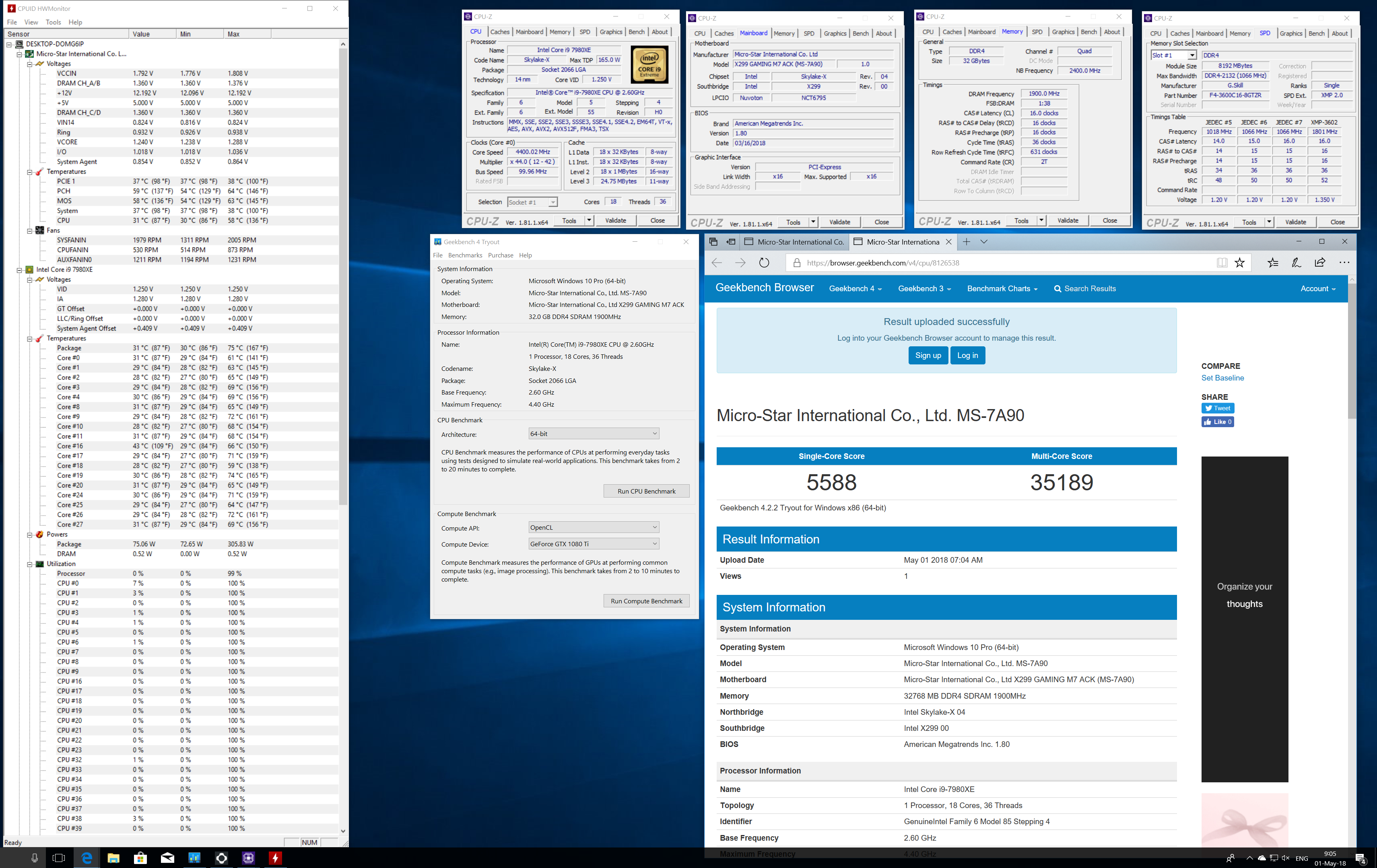Collapse the Utilization group in HWMonitor
Image resolution: width=1377 pixels, height=868 pixels.
tap(29, 564)
